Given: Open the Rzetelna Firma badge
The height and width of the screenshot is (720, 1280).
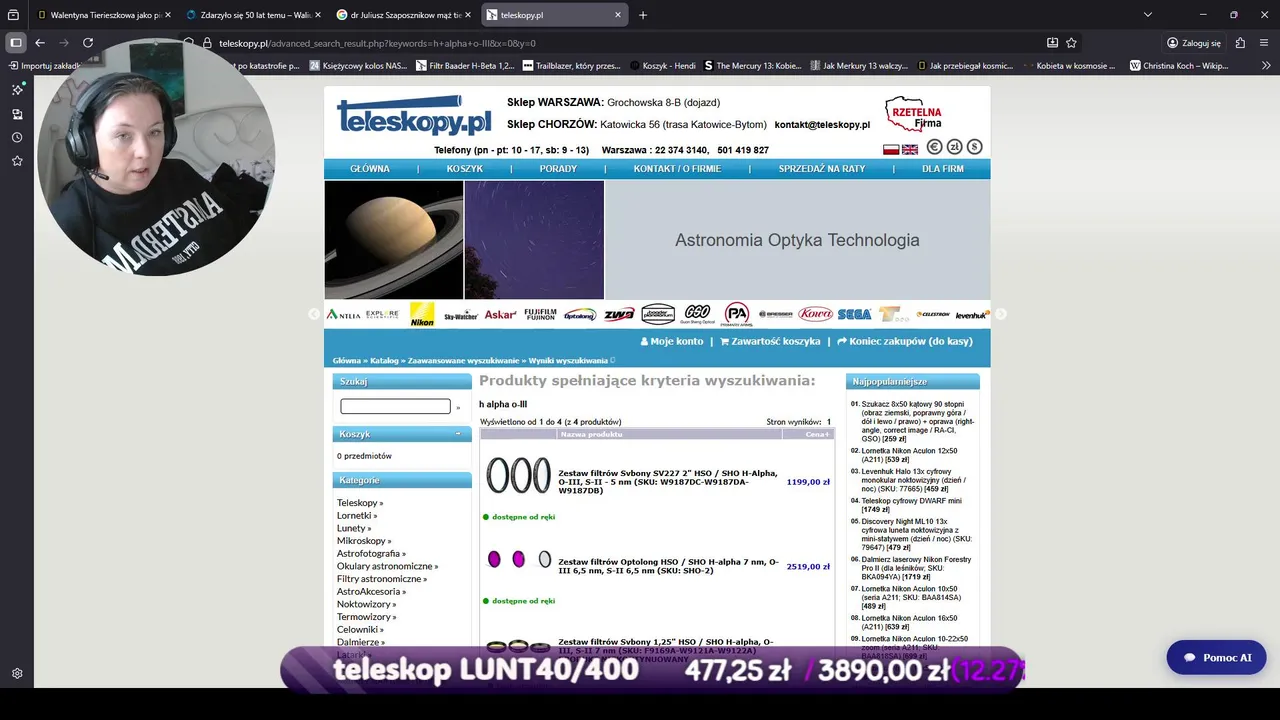Looking at the screenshot, I should [x=913, y=114].
